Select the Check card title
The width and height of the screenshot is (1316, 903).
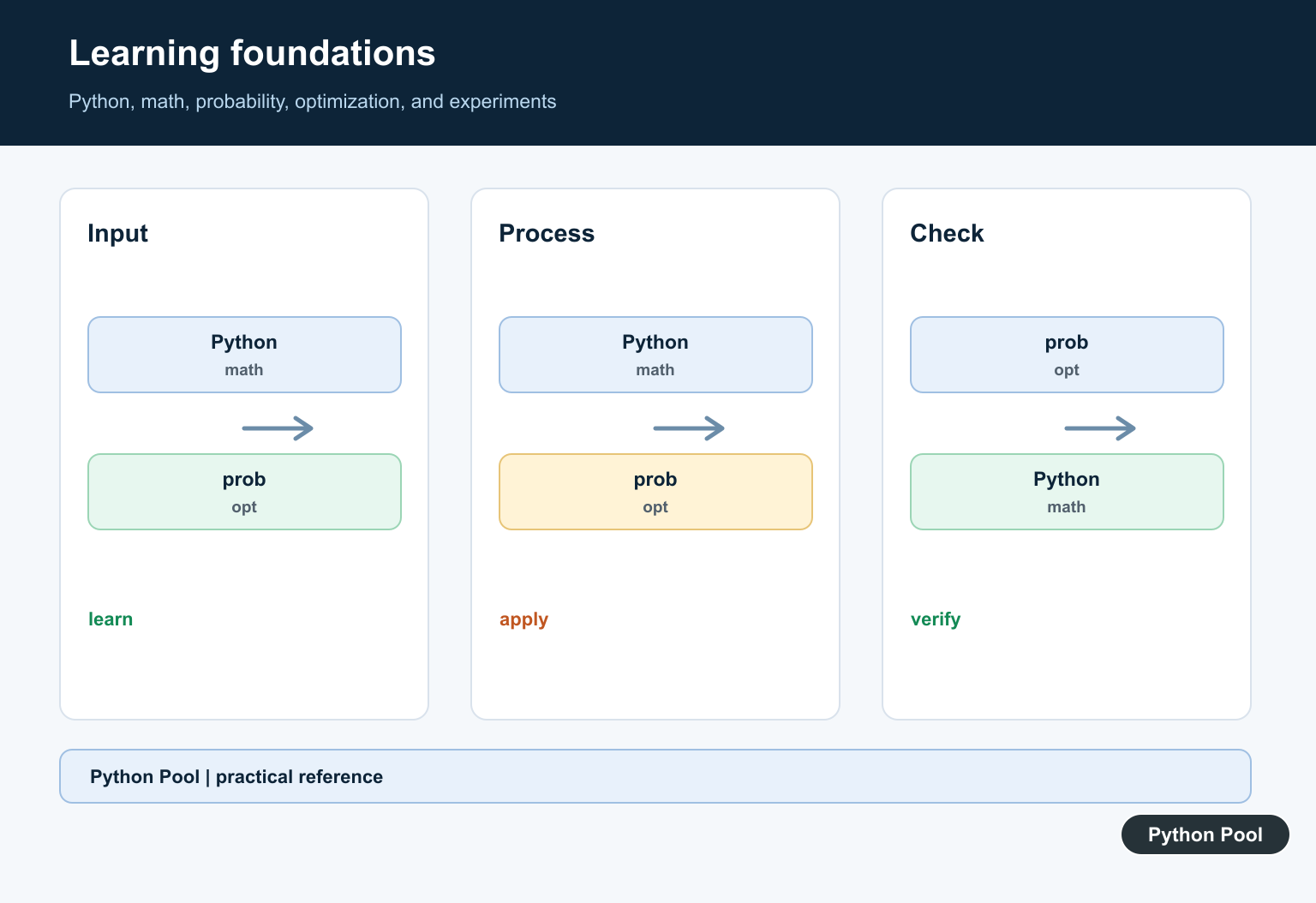click(x=947, y=233)
